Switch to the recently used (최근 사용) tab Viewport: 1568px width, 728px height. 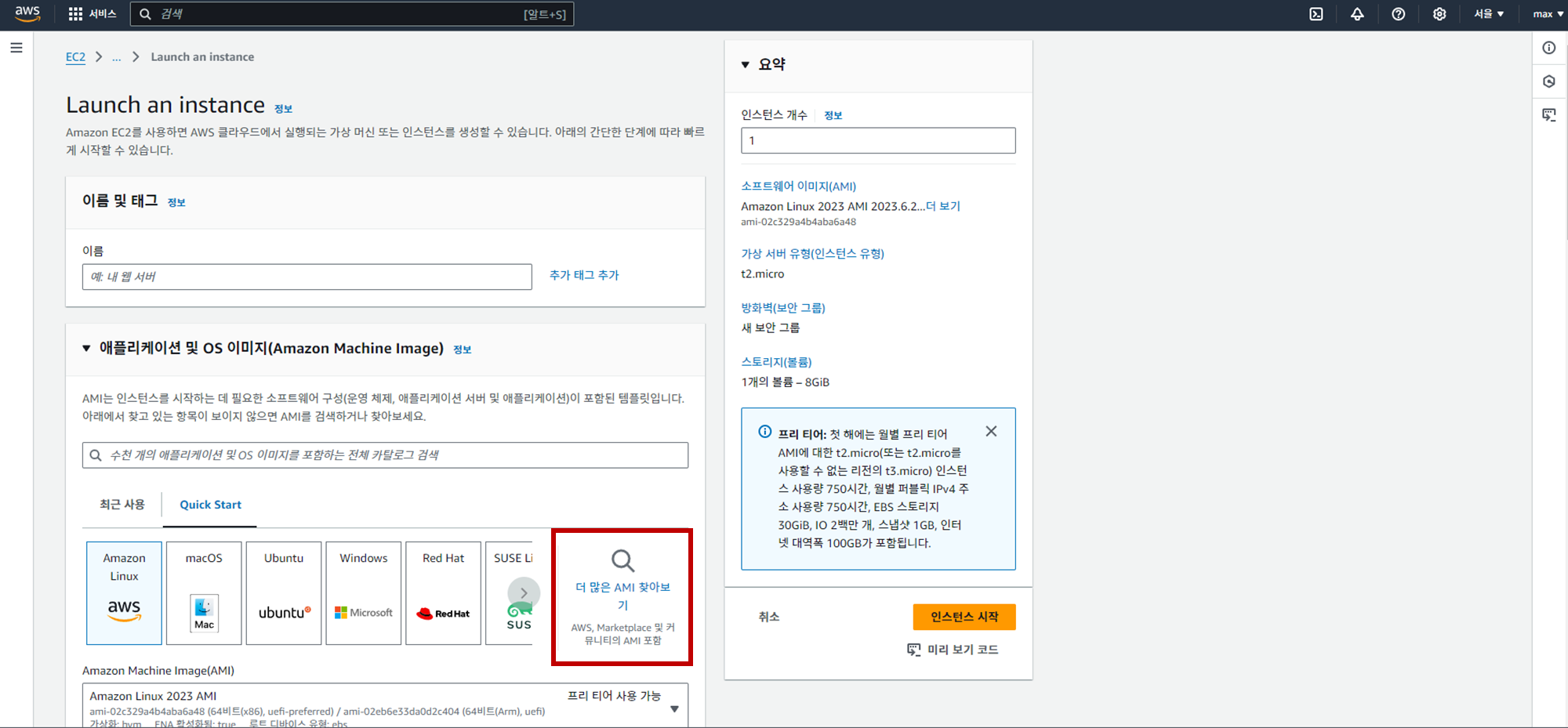point(122,505)
